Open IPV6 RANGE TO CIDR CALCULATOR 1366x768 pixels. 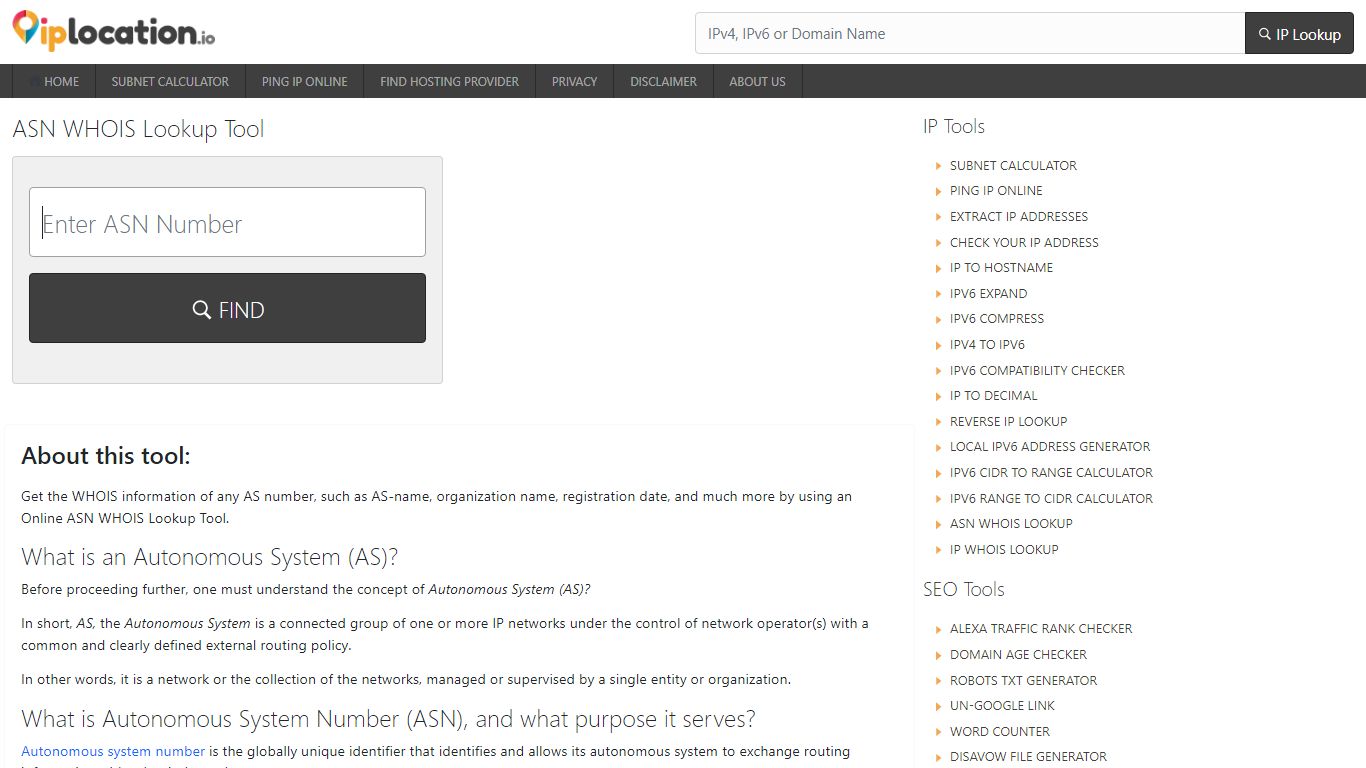1051,499
